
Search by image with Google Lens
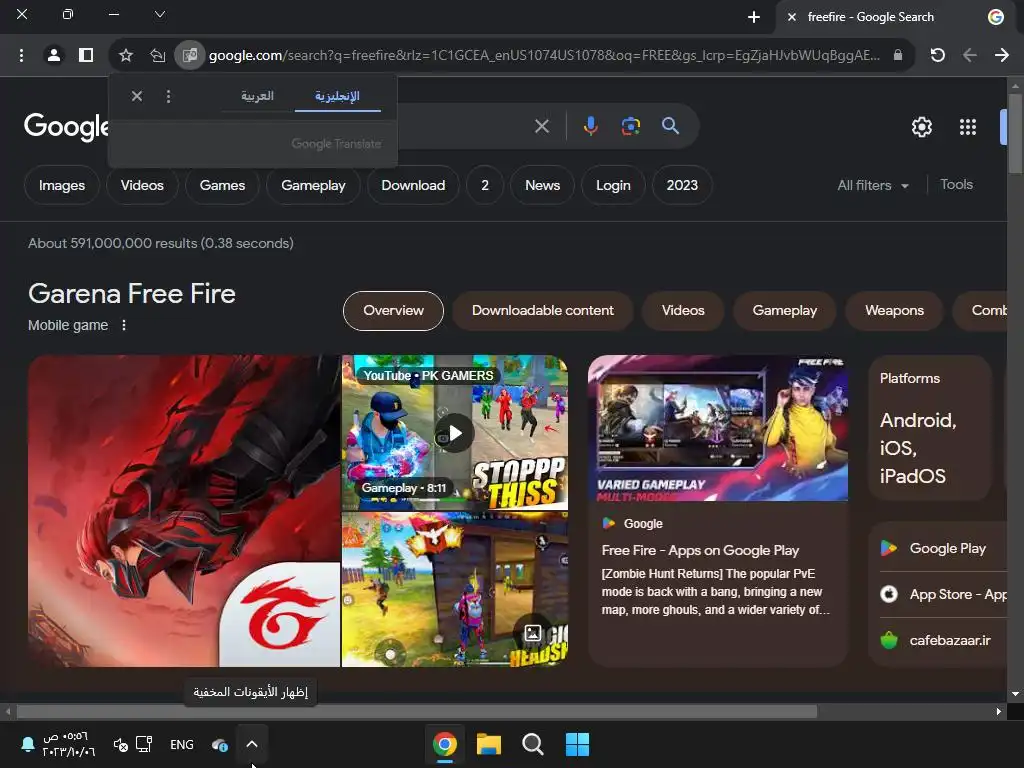click(630, 126)
